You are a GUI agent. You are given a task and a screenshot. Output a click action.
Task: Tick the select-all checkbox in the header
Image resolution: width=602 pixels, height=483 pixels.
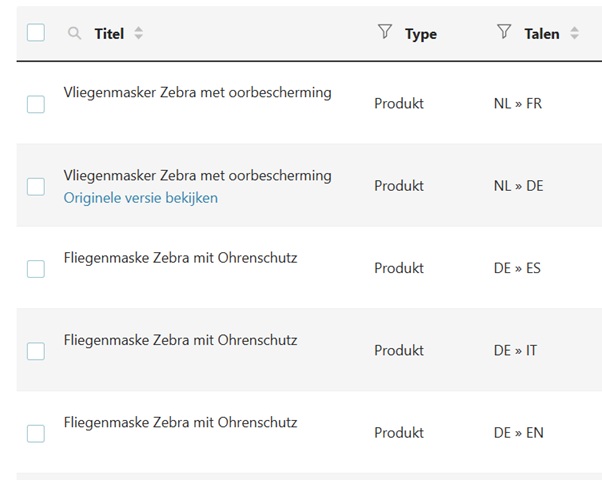(36, 32)
